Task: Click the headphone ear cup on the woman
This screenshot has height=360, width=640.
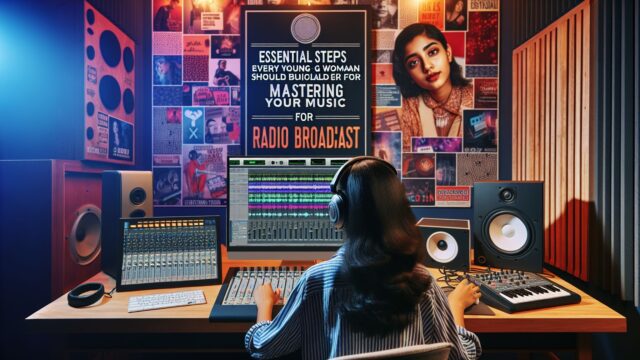Action: tap(336, 211)
